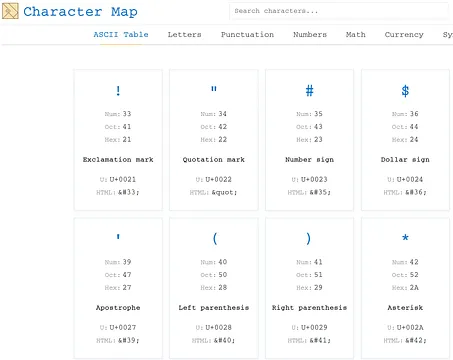Select the U+0027 Unicode value
This screenshot has height=360, width=453.
click(x=123, y=327)
